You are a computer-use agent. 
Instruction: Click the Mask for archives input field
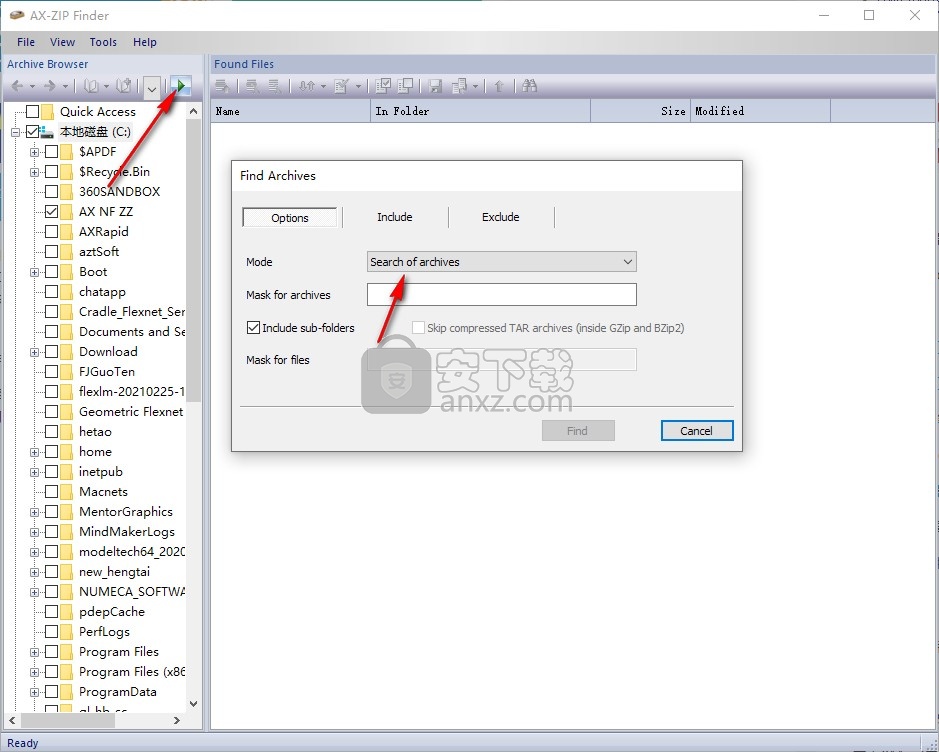tap(501, 295)
